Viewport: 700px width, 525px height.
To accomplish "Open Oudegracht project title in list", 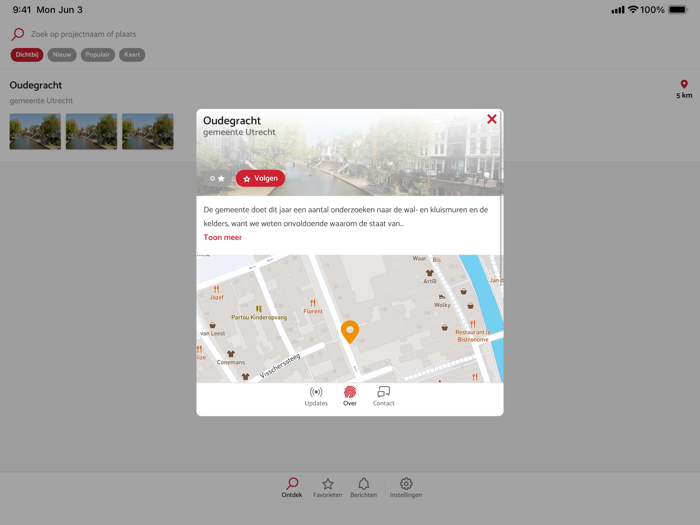I will pos(36,85).
